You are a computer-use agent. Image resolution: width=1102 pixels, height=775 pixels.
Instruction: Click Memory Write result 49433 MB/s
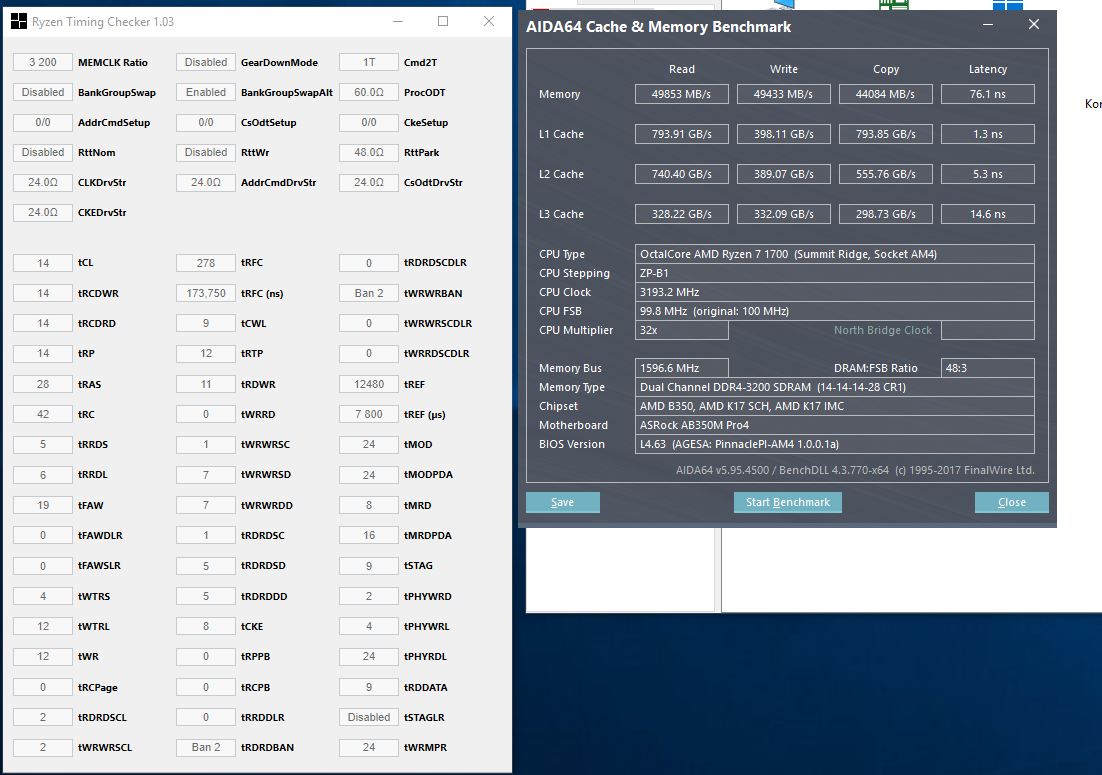pos(784,94)
